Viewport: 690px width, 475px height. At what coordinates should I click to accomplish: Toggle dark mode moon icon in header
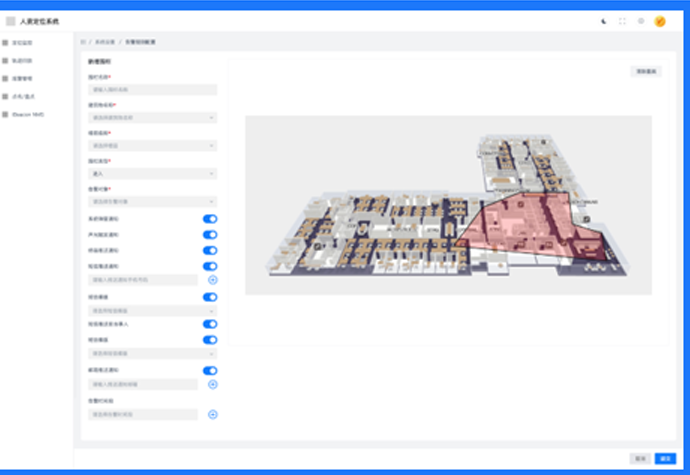click(x=603, y=20)
